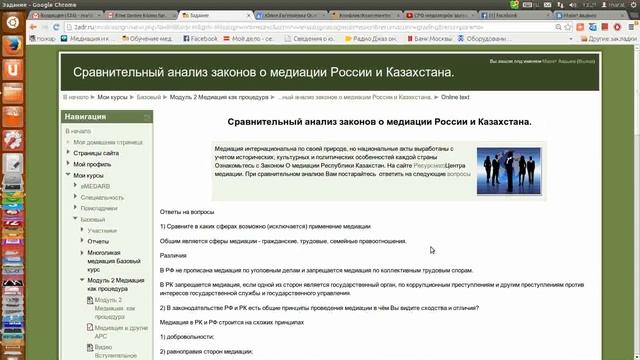Click the Мои курсы breadcrumb link
Image resolution: width=640 pixels, height=360 pixels.
tap(112, 97)
